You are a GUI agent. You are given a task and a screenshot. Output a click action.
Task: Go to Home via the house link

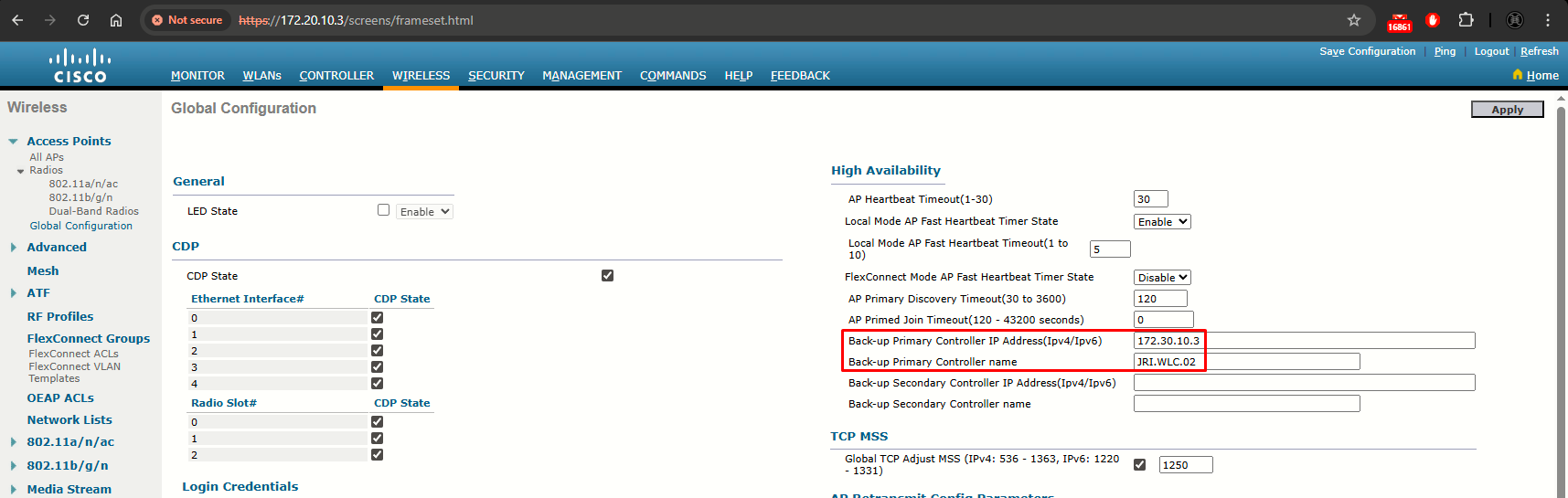pos(1536,75)
